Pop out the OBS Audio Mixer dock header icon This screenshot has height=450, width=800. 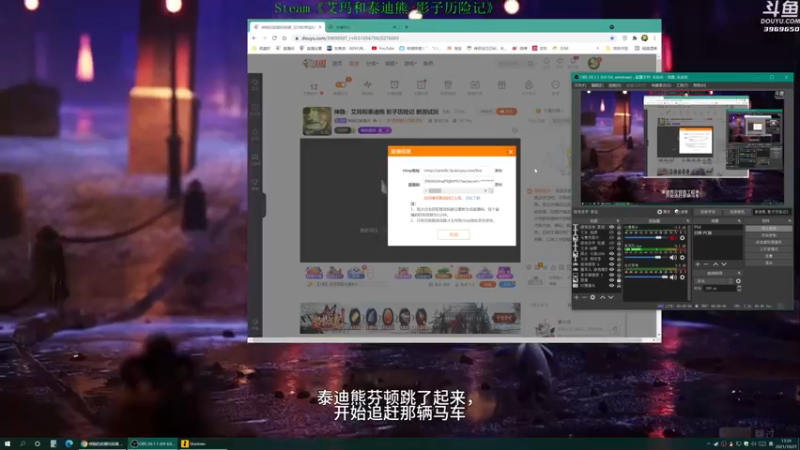coord(688,221)
